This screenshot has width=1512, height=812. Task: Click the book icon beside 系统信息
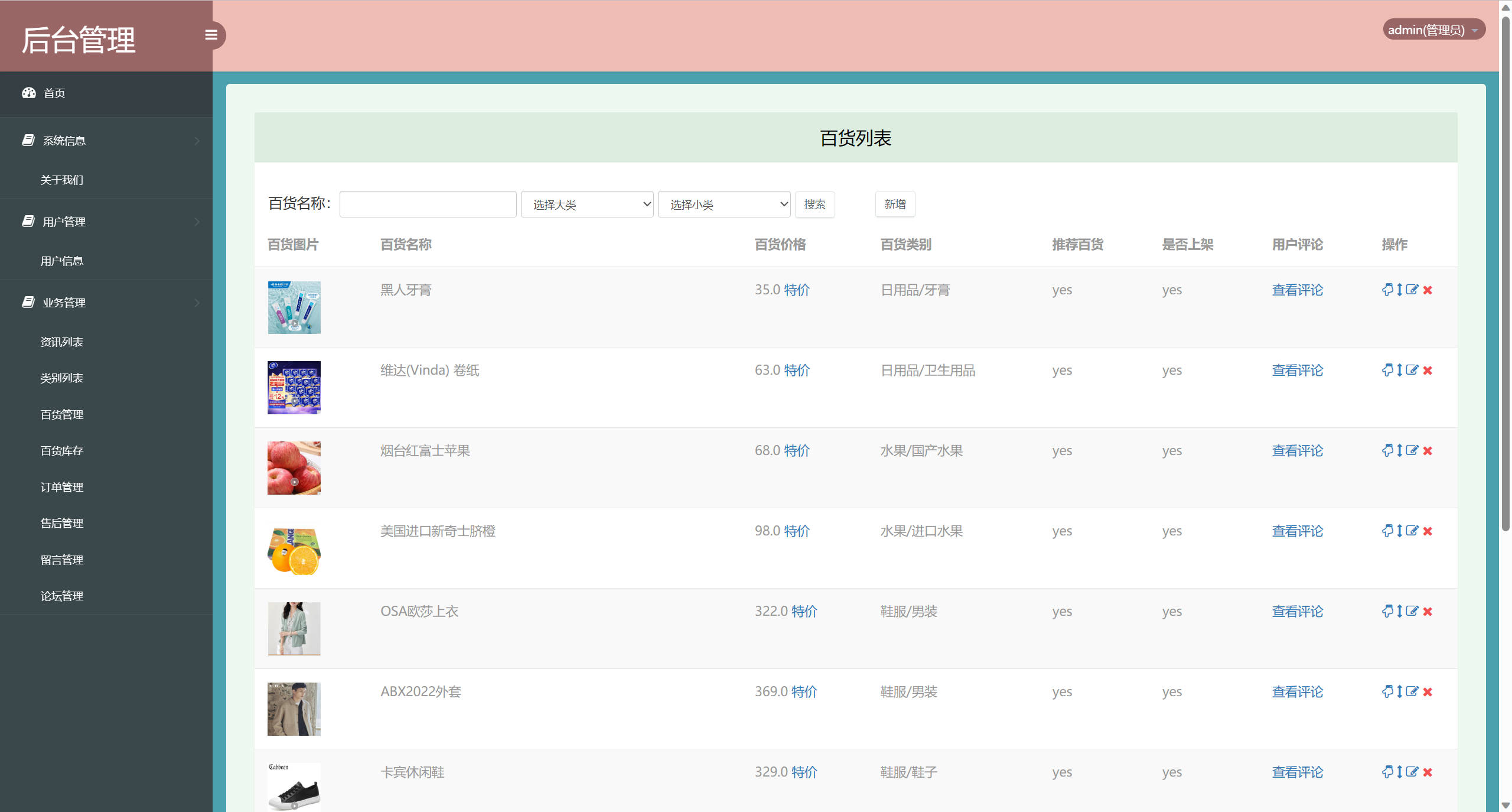click(x=28, y=140)
